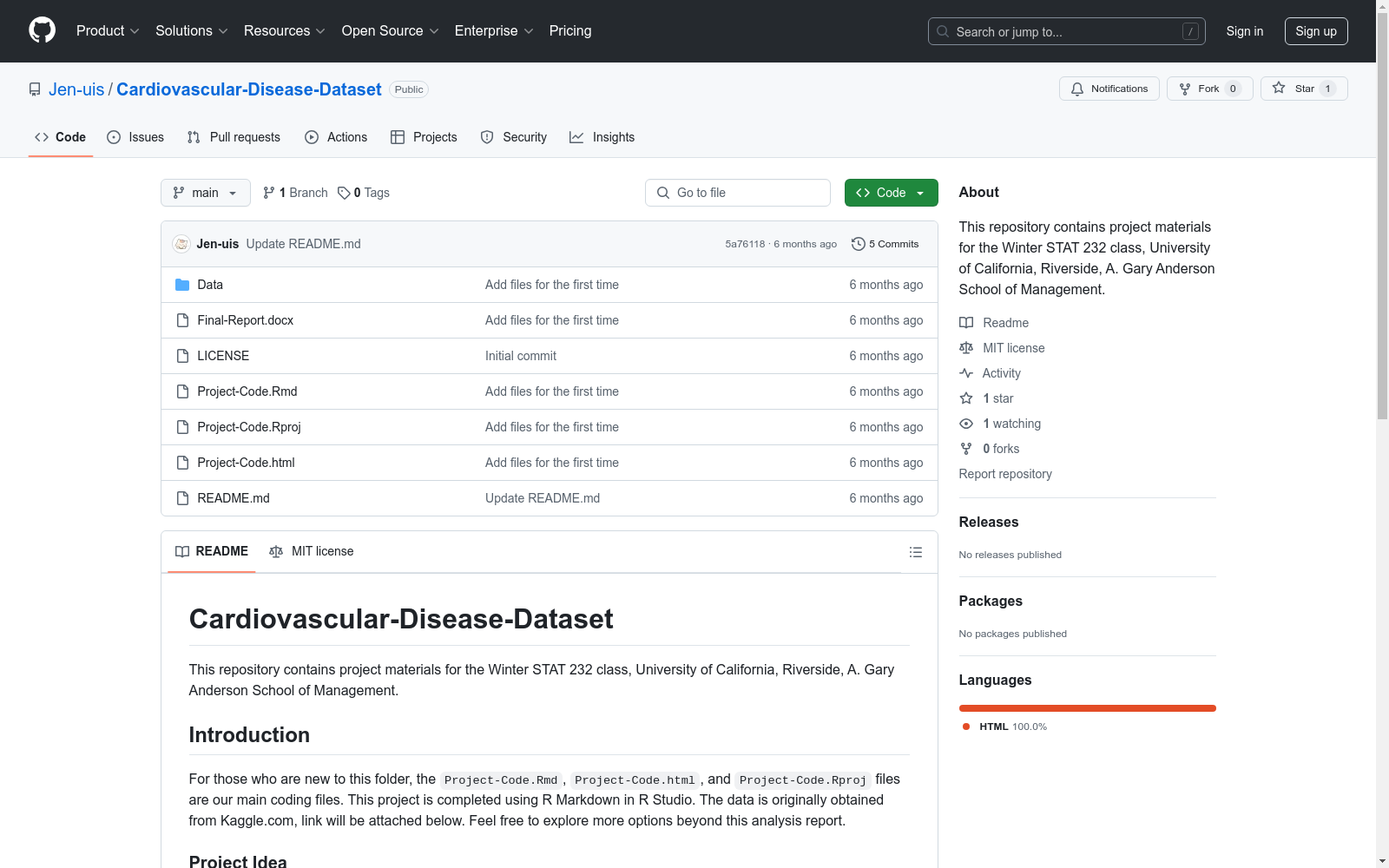This screenshot has height=868, width=1389.
Task: Star the repository using the star icon
Action: click(1278, 89)
